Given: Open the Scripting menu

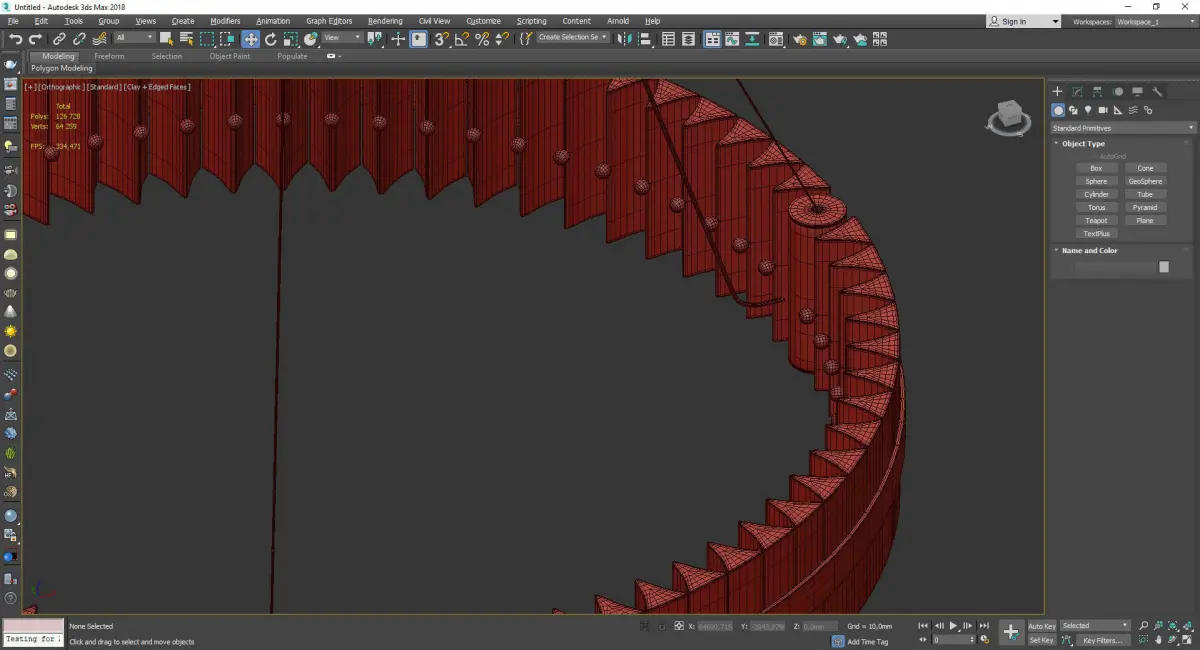Looking at the screenshot, I should (x=531, y=21).
